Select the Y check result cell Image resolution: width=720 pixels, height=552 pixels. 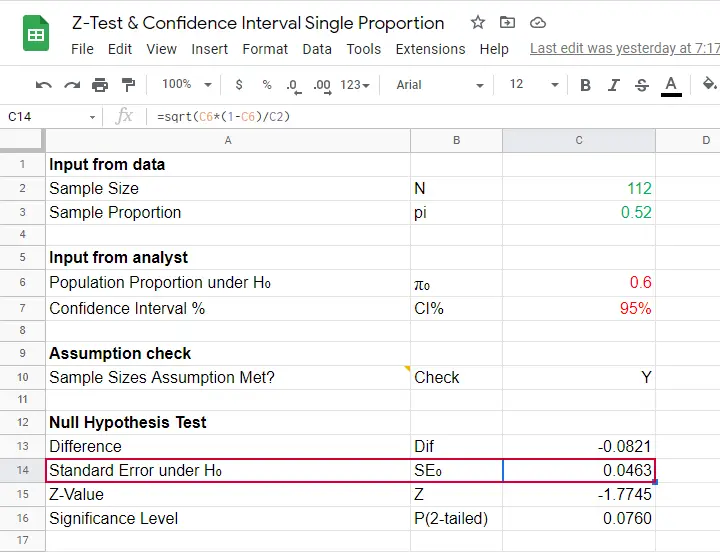click(x=579, y=377)
